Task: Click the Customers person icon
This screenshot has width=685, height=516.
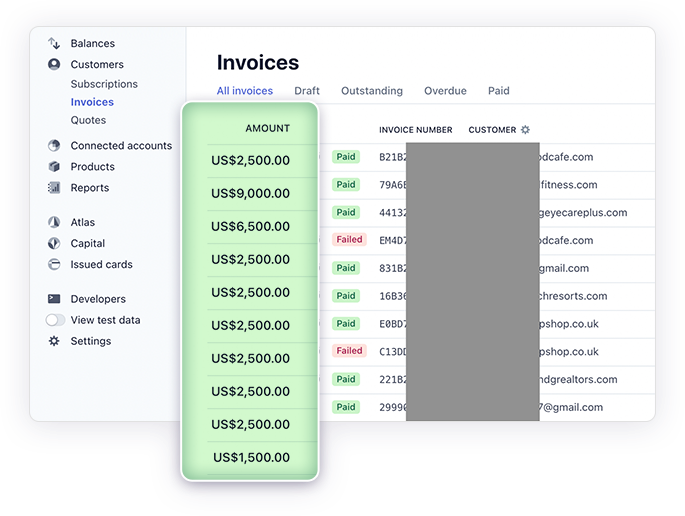Action: [x=54, y=64]
